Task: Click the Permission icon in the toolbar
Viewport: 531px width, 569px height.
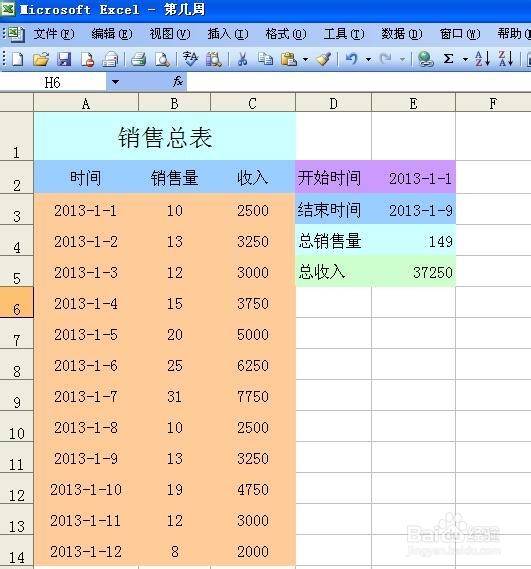Action: pos(87,60)
